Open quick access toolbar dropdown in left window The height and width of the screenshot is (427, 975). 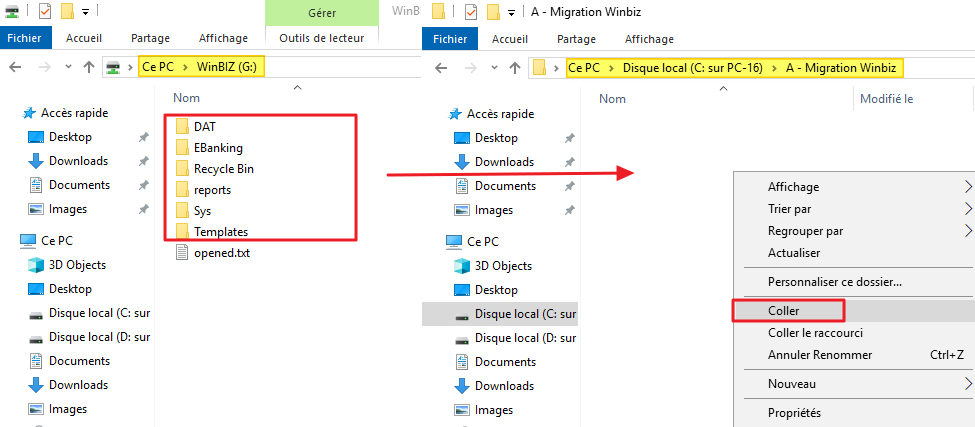(85, 12)
